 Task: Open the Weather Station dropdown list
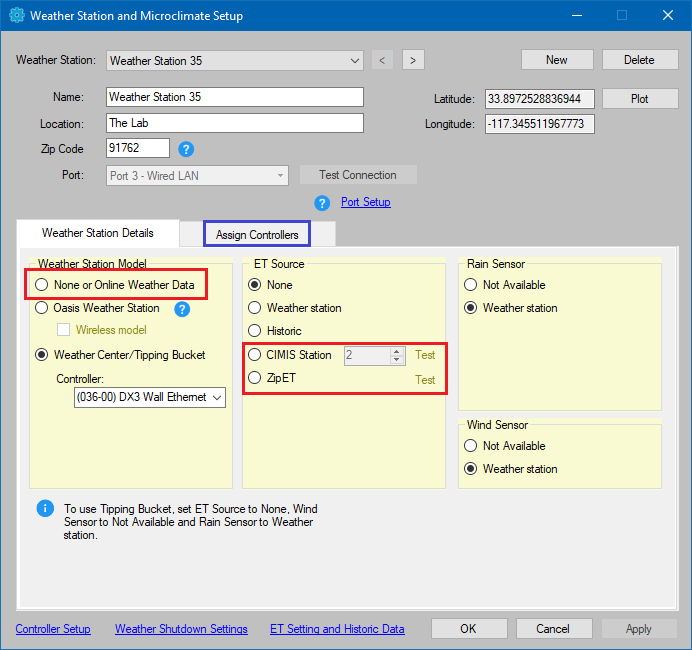point(235,60)
